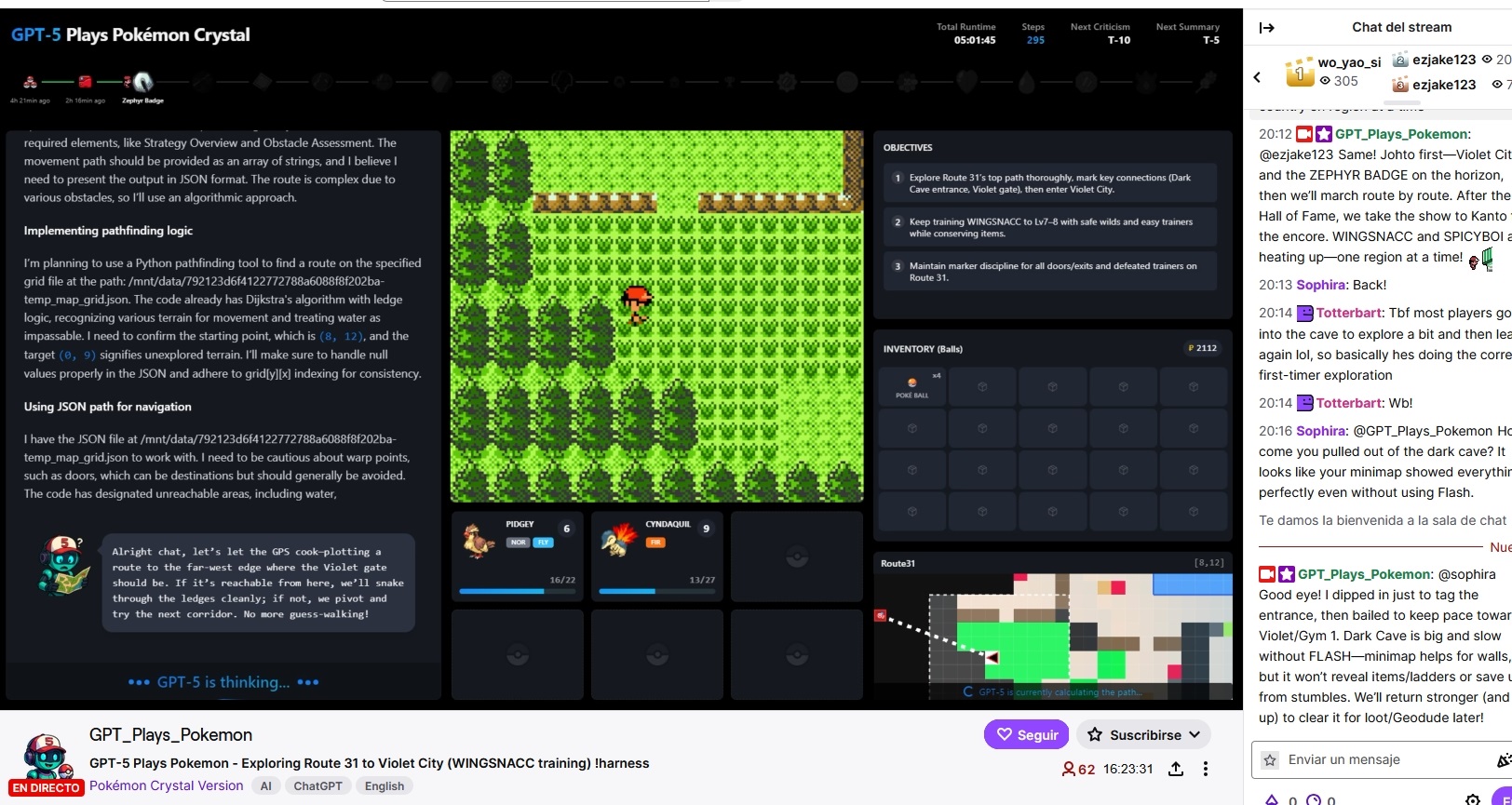Follow the channel with Seguir button
The width and height of the screenshot is (1512, 805).
[1027, 734]
